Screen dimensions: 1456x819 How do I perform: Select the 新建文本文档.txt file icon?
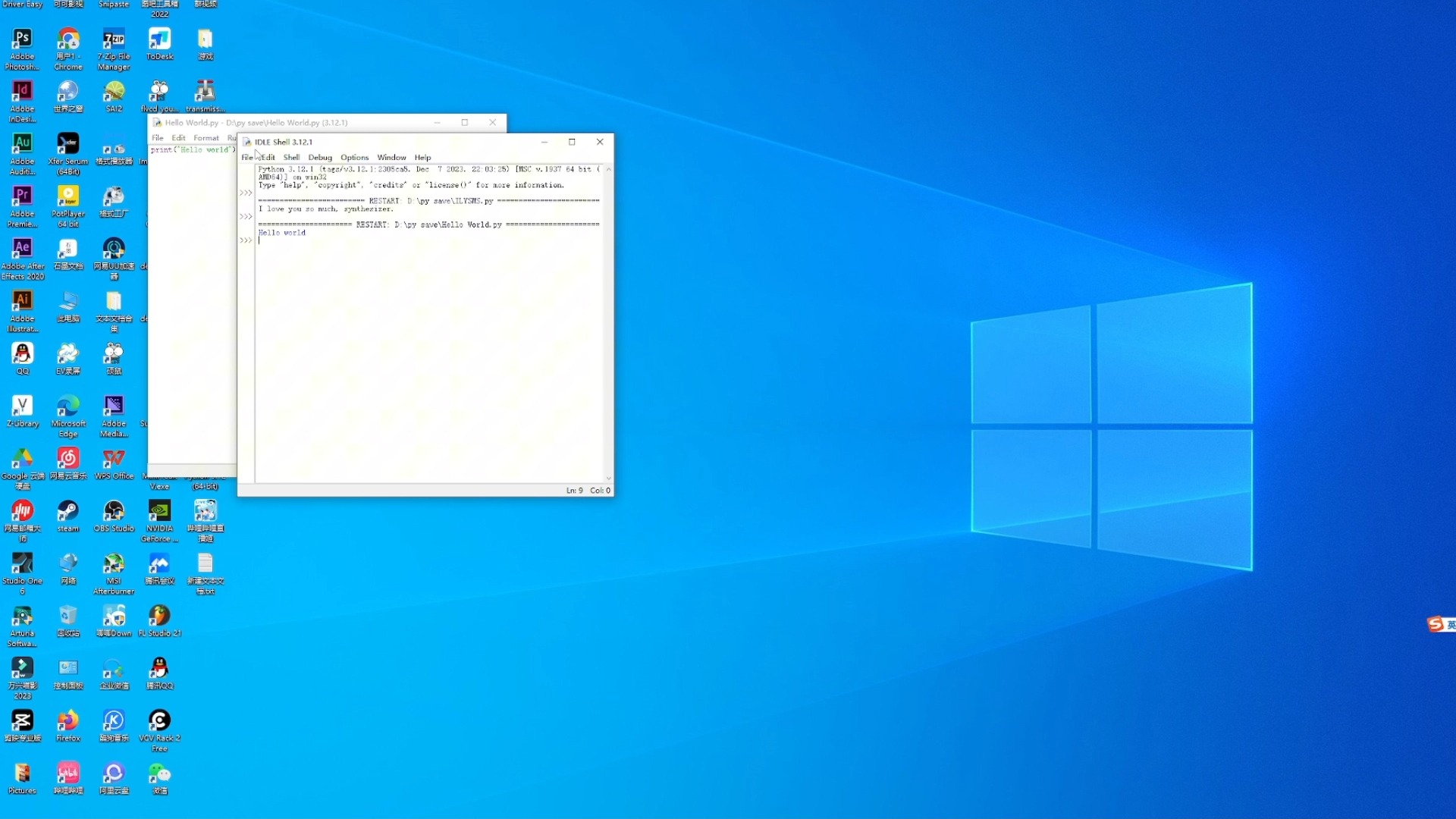tap(205, 573)
